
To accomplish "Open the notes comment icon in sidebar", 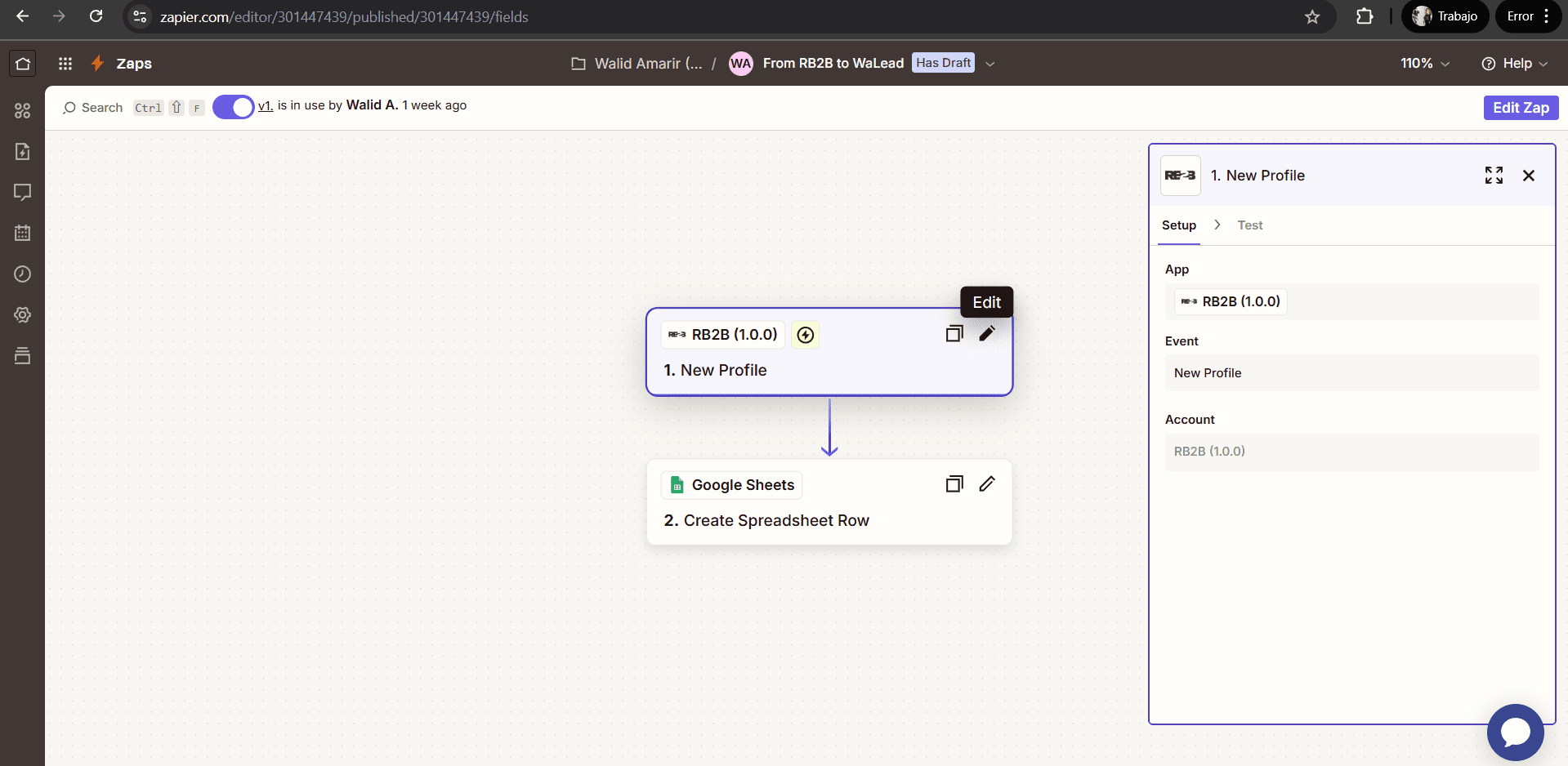I will coord(23,192).
